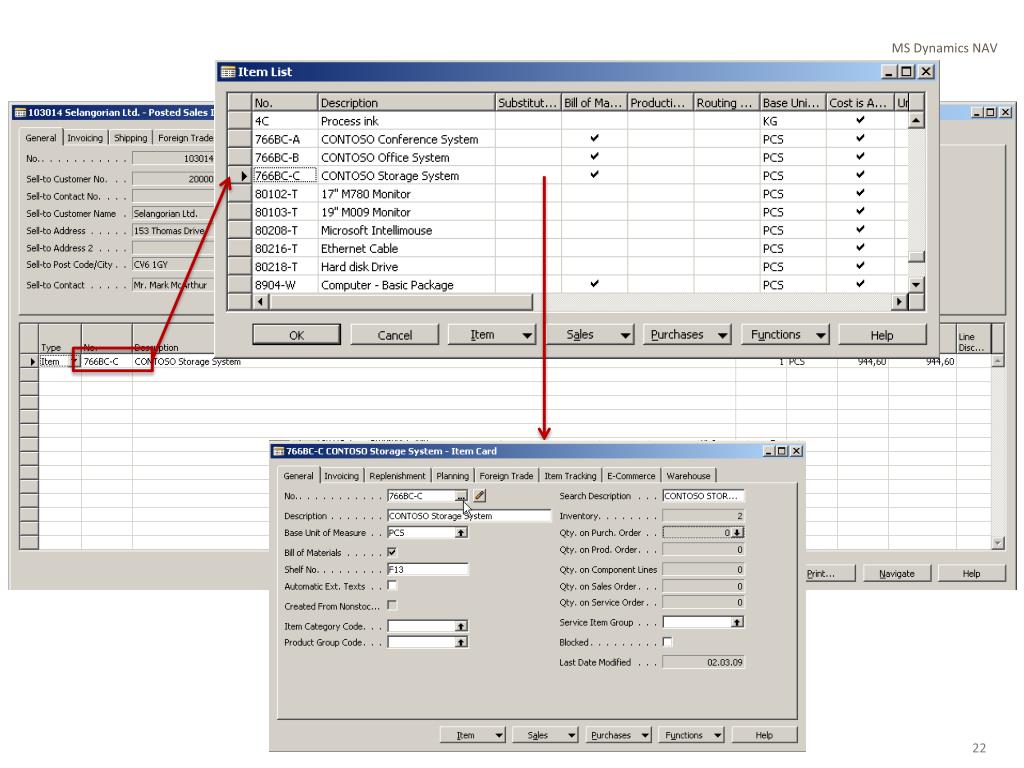The height and width of the screenshot is (768, 1024).
Task: Click the Shelf No. input field
Action: (428, 569)
